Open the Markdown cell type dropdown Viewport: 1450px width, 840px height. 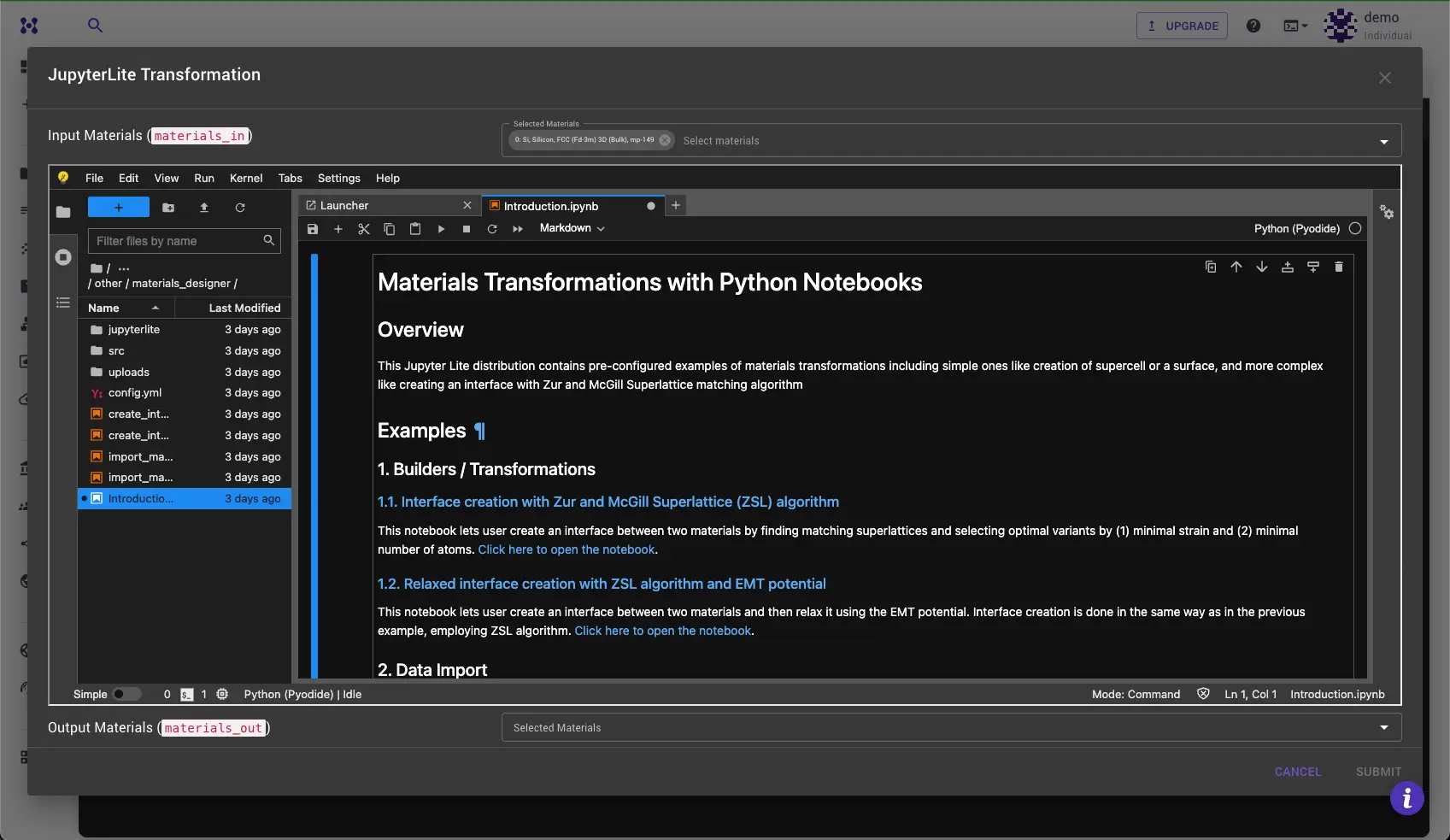click(x=572, y=228)
